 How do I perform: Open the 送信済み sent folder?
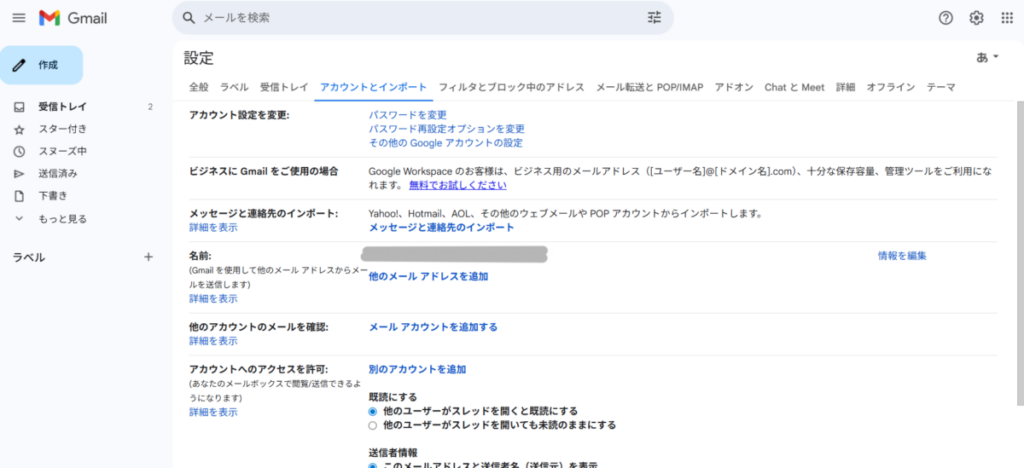(x=58, y=173)
